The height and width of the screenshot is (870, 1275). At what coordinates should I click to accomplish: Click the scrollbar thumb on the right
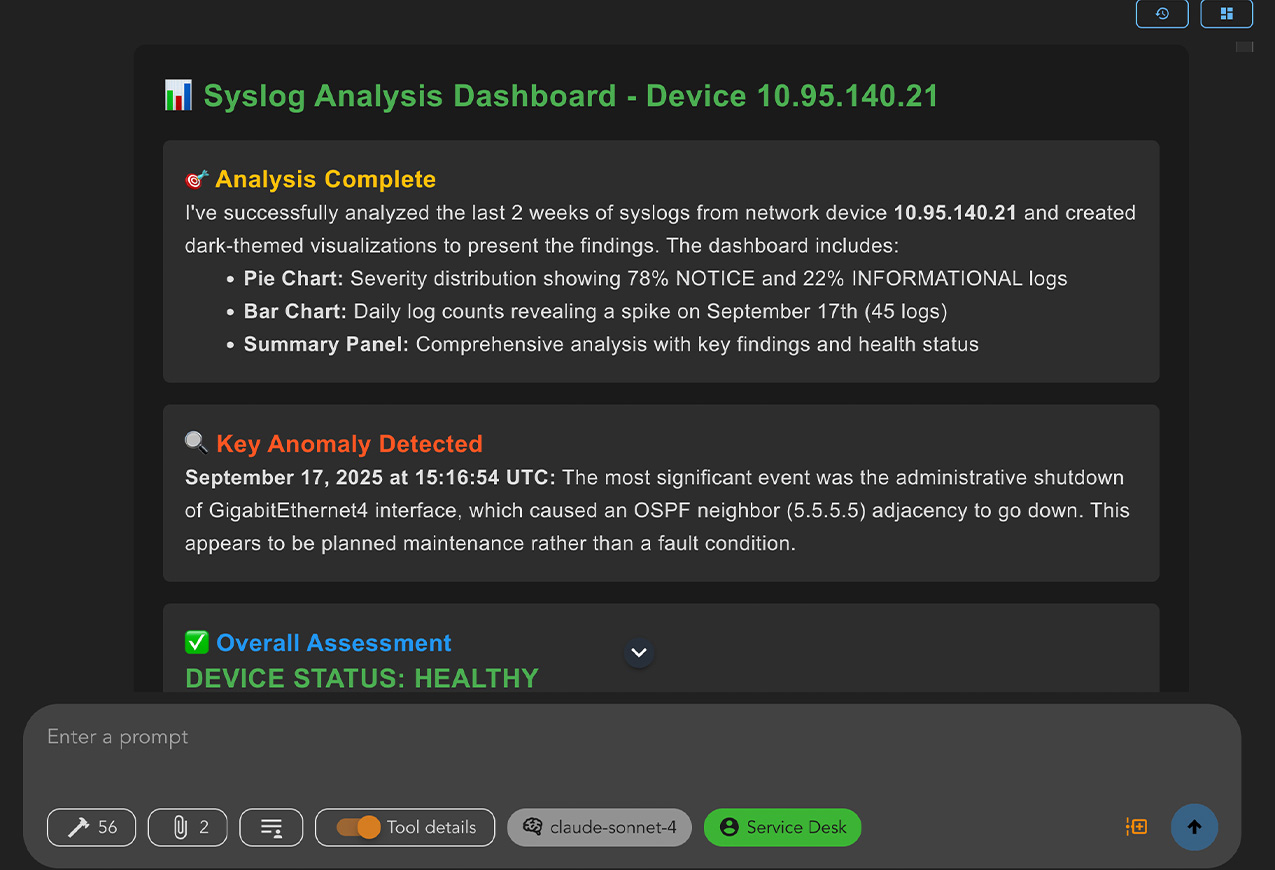coord(1244,46)
